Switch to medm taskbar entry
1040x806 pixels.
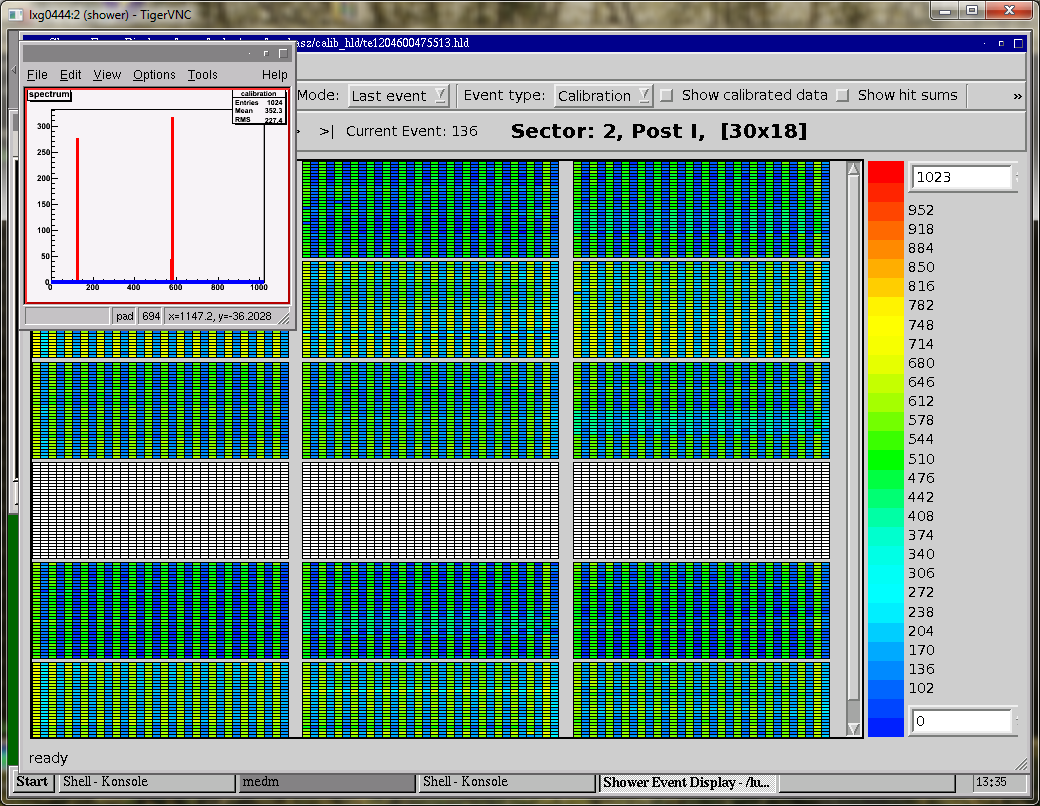(327, 782)
